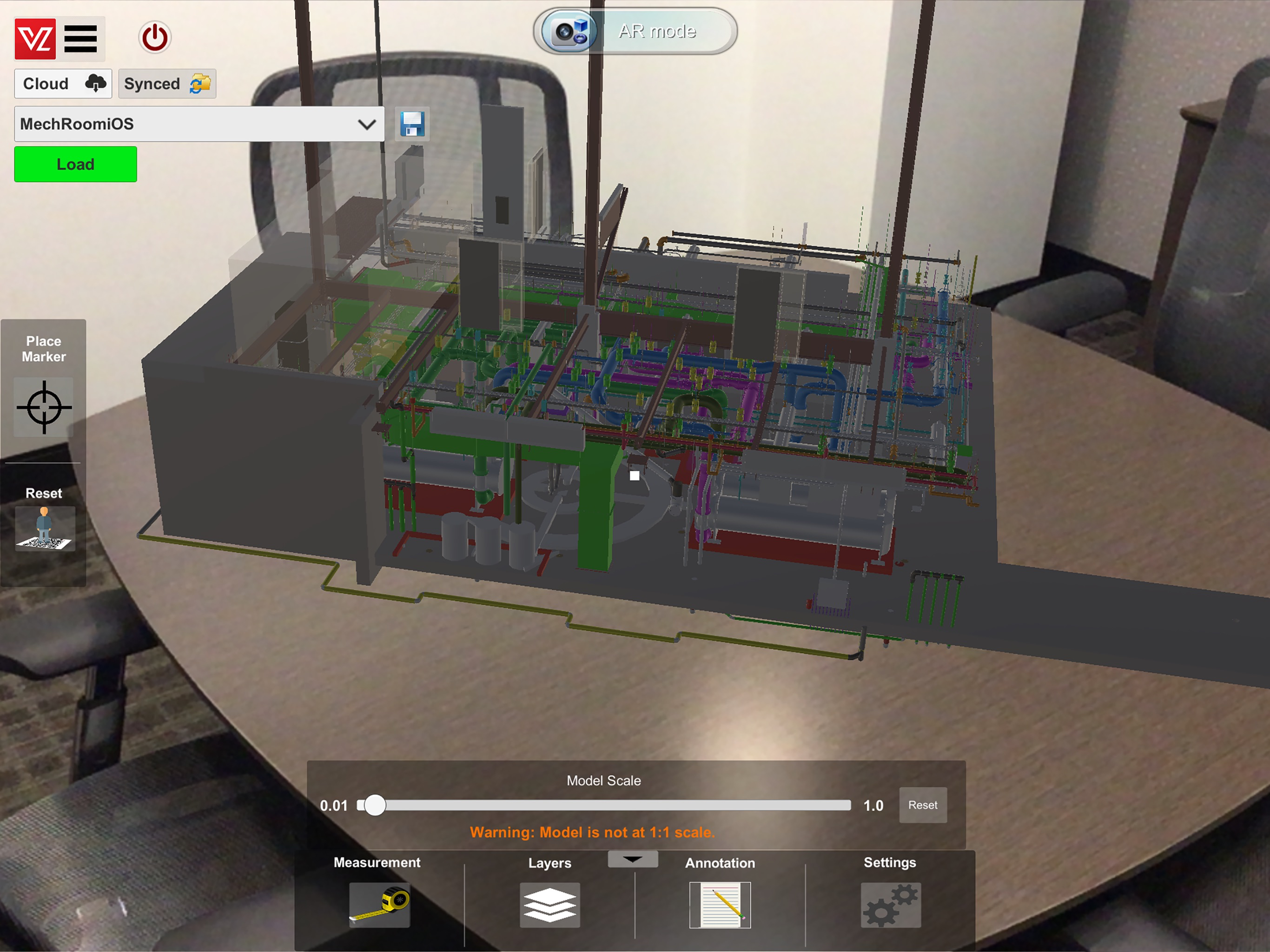Image resolution: width=1270 pixels, height=952 pixels.
Task: Open the hamburger menu
Action: click(x=80, y=39)
